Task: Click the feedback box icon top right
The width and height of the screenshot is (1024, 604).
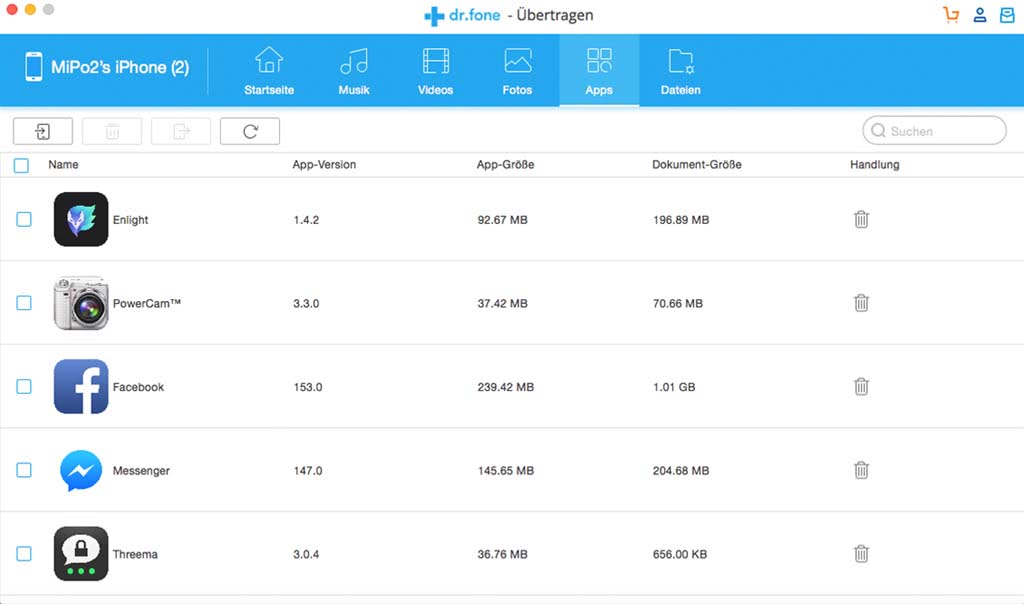Action: pos(1007,15)
